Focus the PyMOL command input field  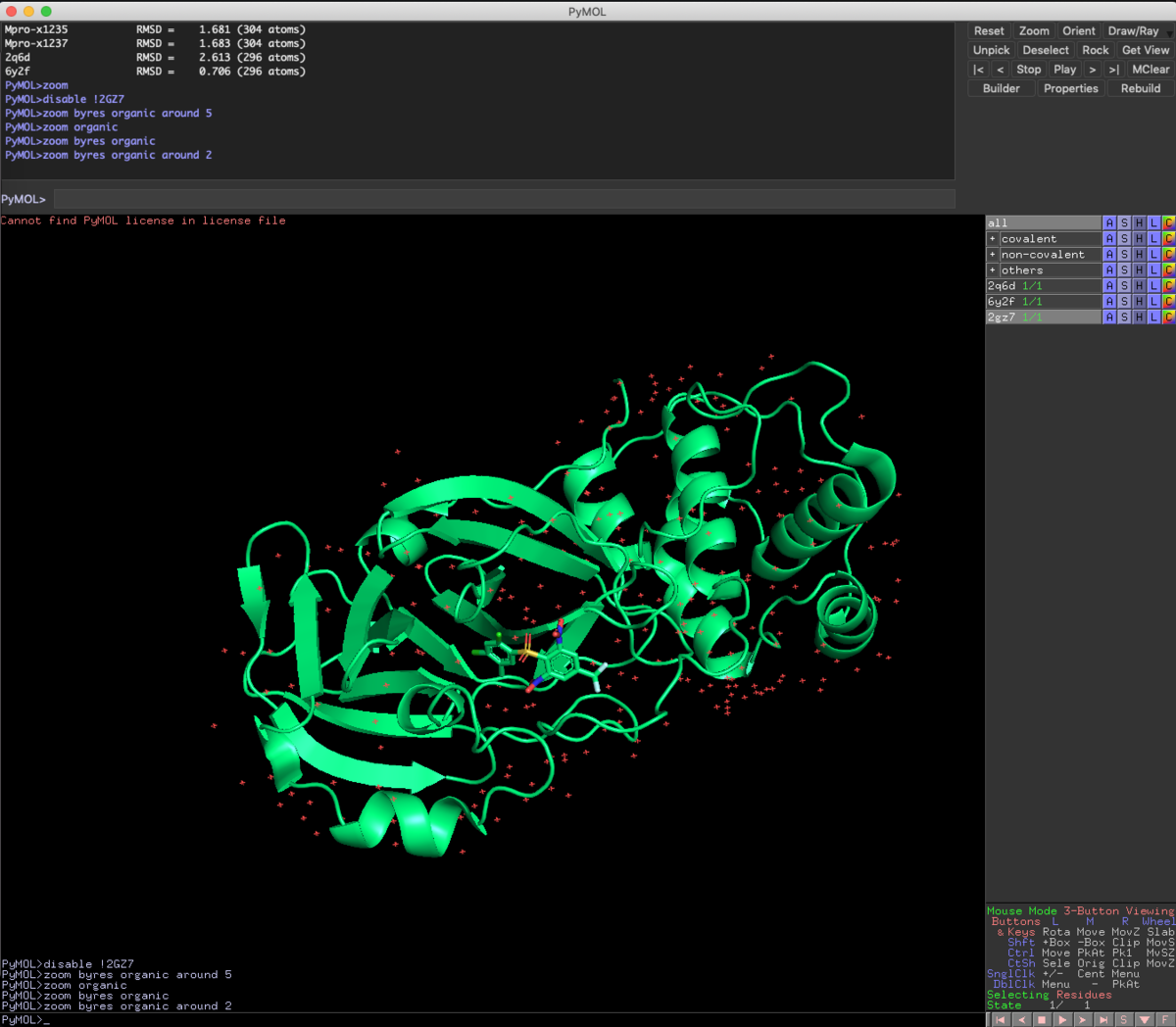click(x=504, y=199)
